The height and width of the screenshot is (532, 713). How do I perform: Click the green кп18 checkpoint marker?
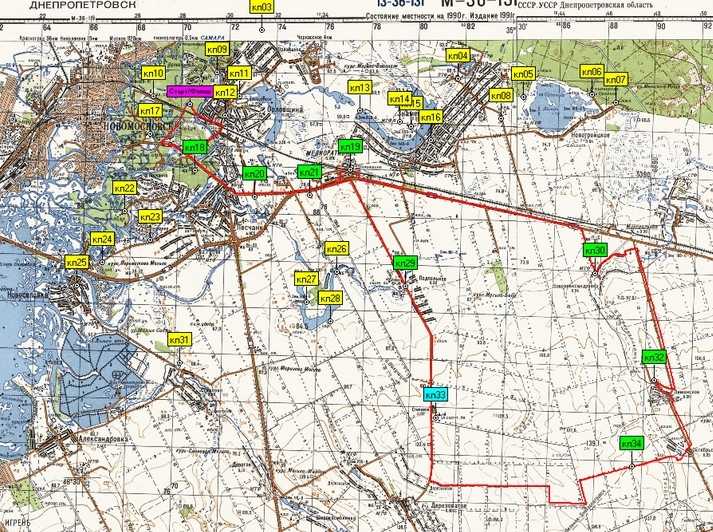195,147
